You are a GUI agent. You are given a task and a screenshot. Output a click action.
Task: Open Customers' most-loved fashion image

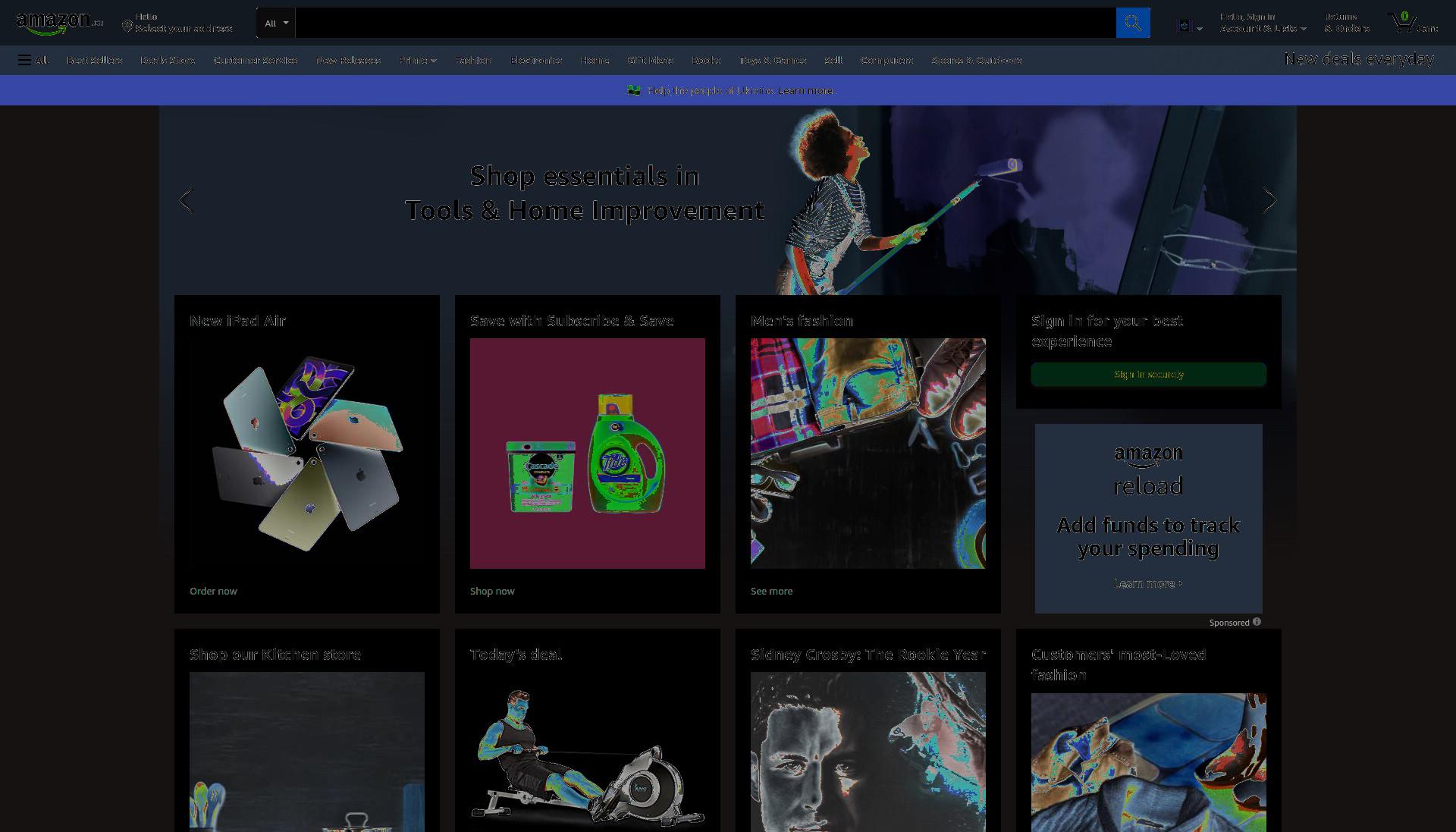pos(1149,762)
